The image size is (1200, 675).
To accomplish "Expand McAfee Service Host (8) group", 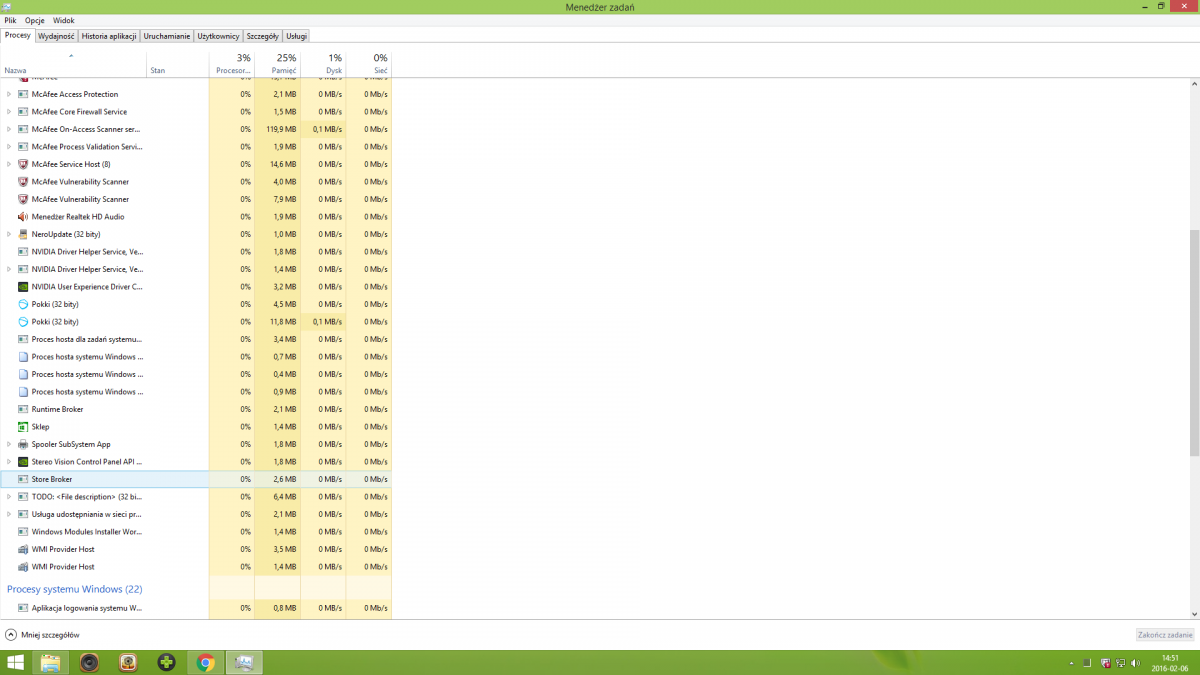I will (x=9, y=164).
